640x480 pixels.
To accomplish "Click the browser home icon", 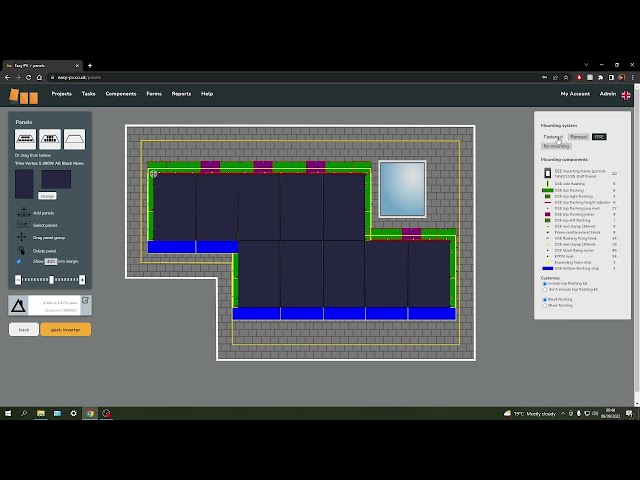I will click(x=39, y=77).
